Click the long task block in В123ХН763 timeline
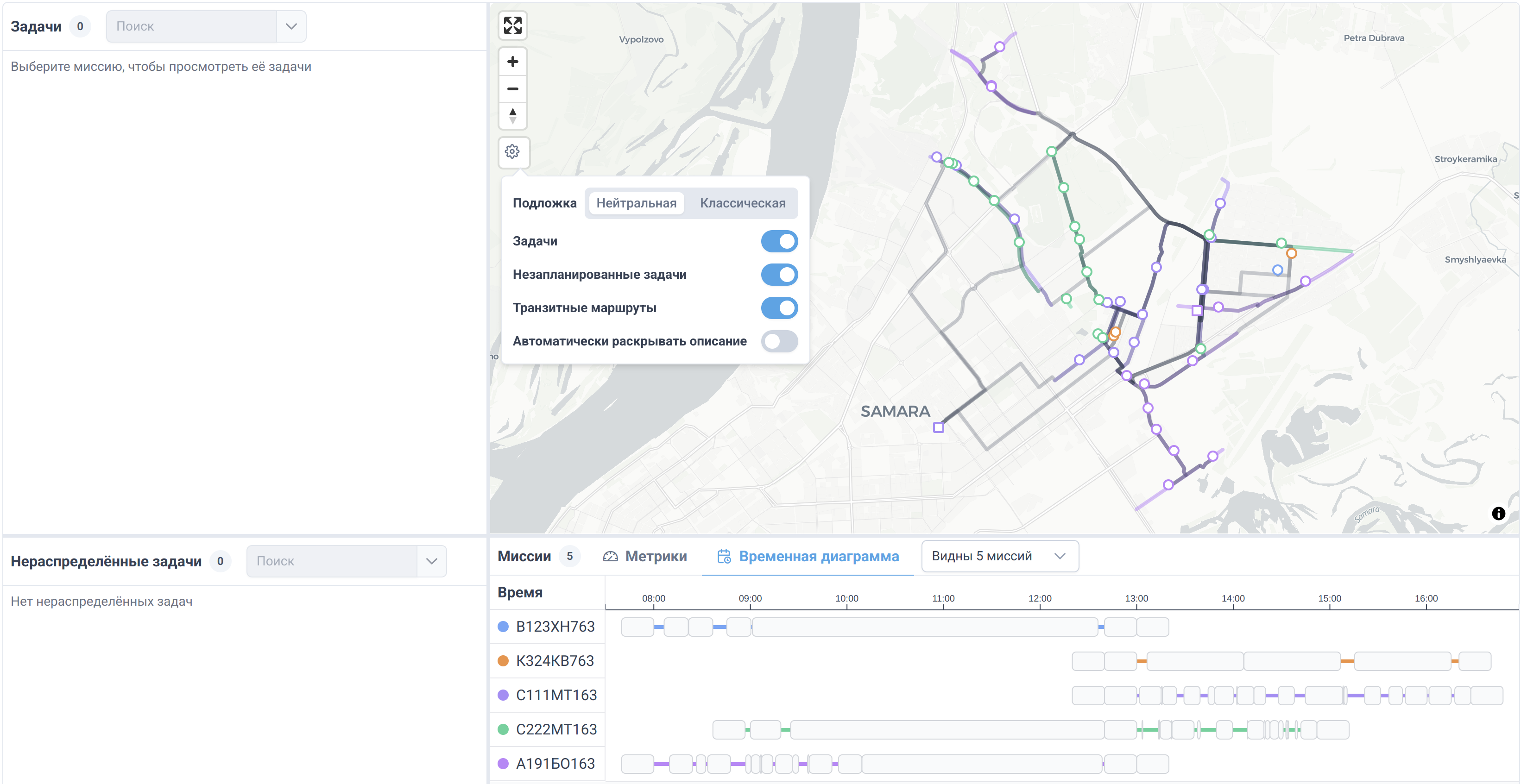 click(x=925, y=627)
